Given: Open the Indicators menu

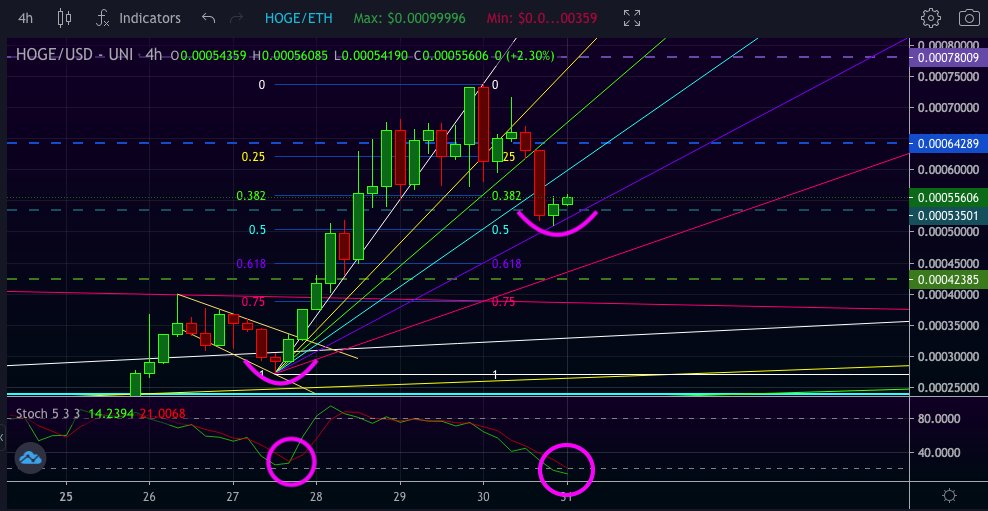Looking at the screenshot, I should pos(138,18).
